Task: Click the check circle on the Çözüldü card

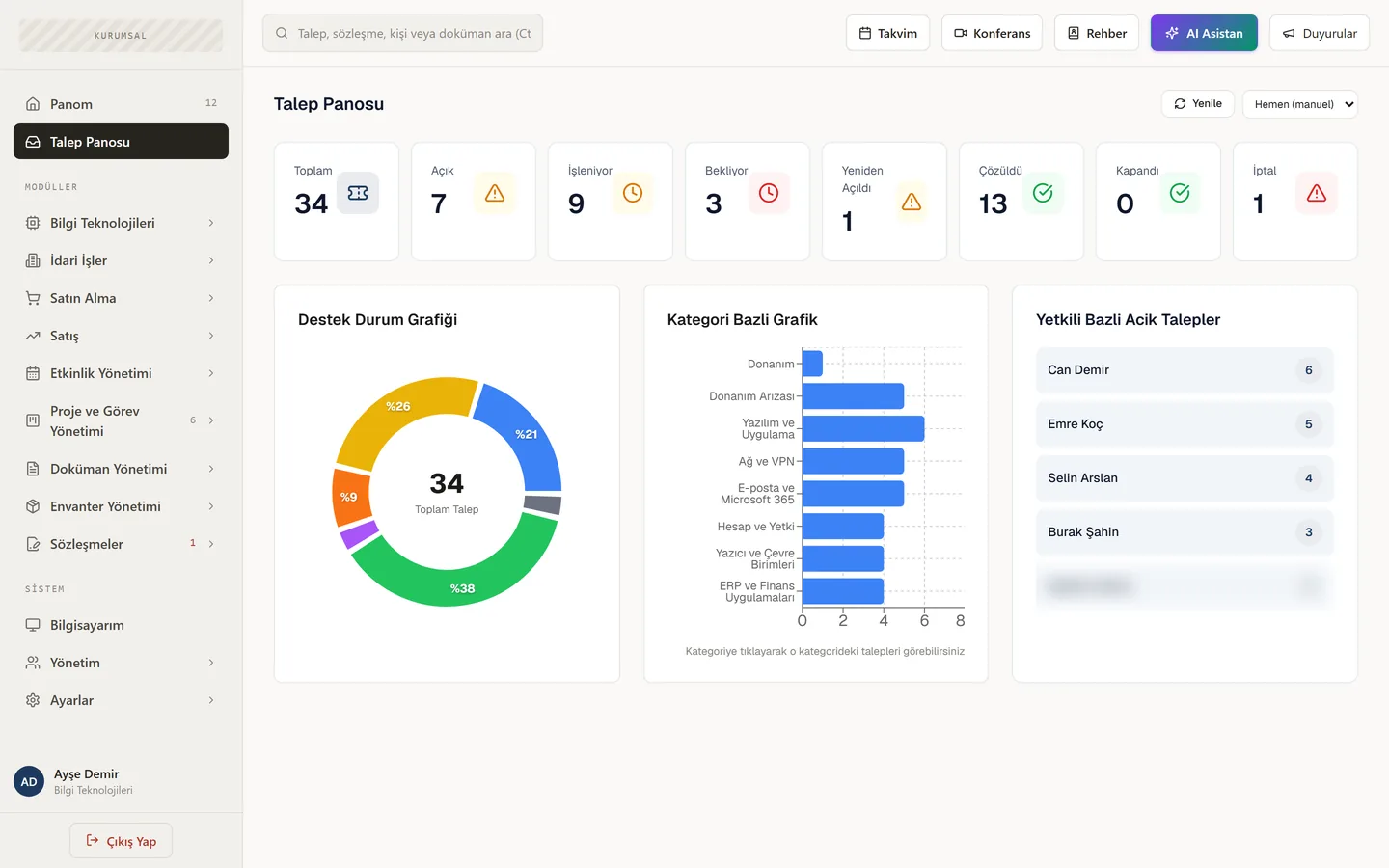Action: coord(1043,193)
